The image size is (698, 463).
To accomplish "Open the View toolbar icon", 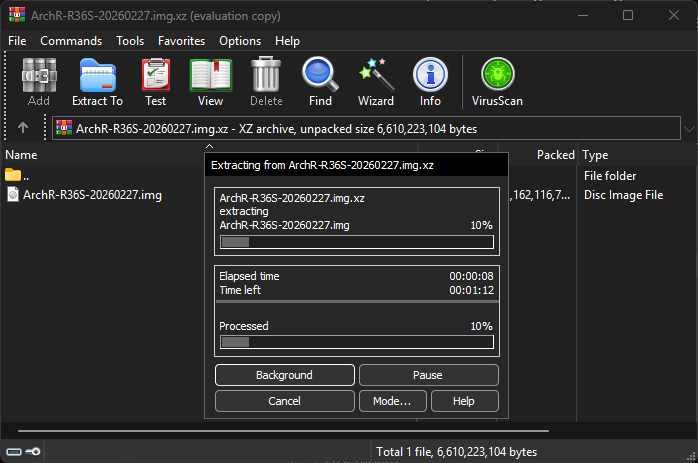I will coord(211,82).
